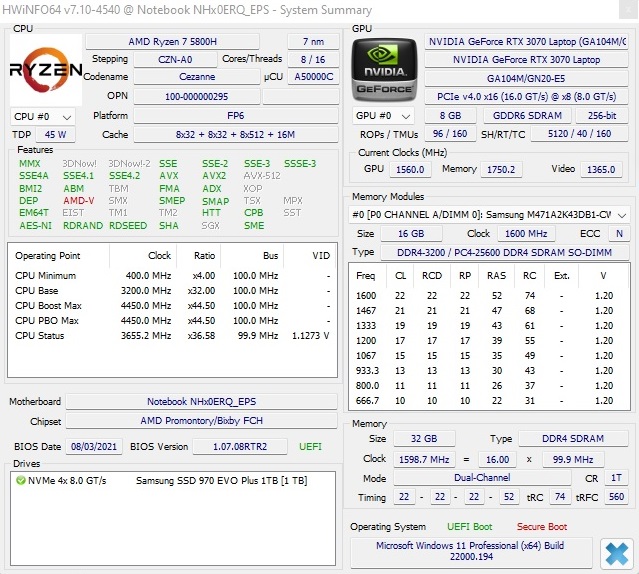Click the ECC value N field
This screenshot has height=574, width=639.
point(619,233)
